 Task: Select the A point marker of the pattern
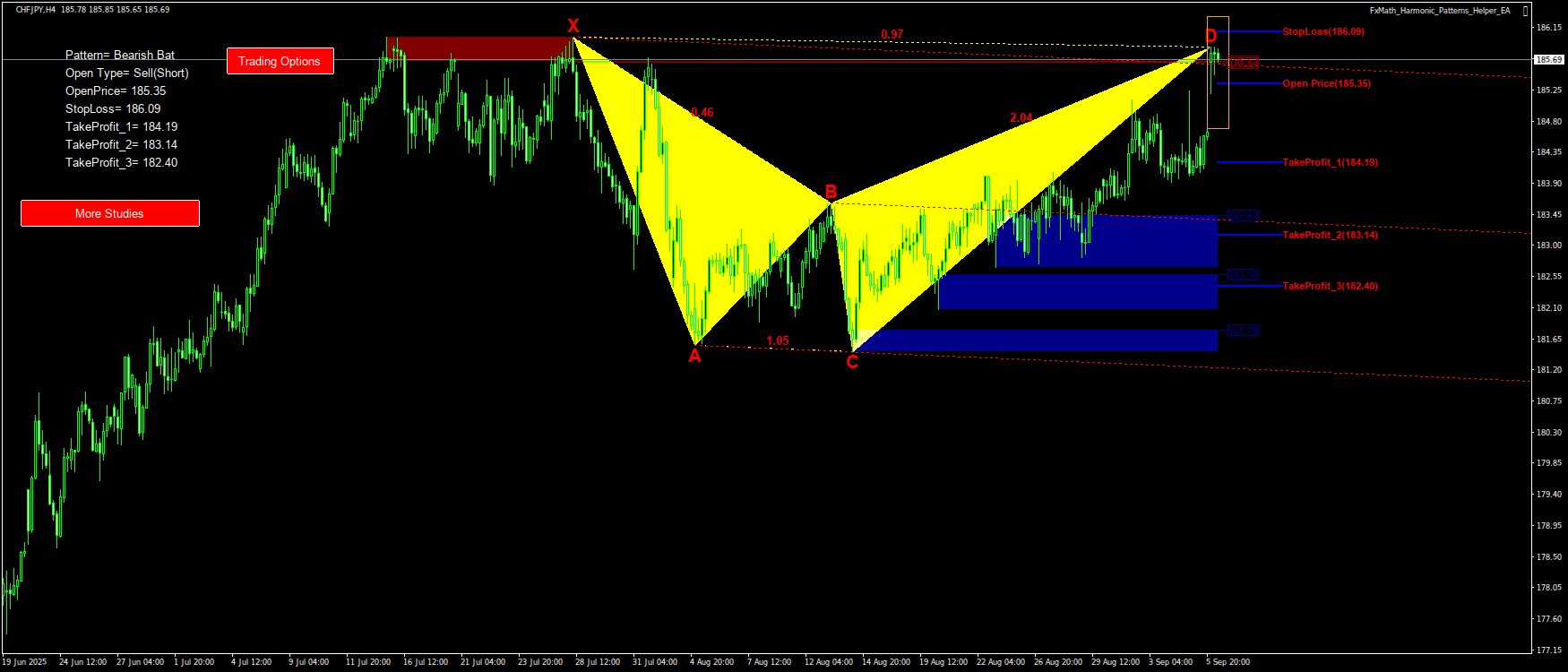tap(694, 356)
